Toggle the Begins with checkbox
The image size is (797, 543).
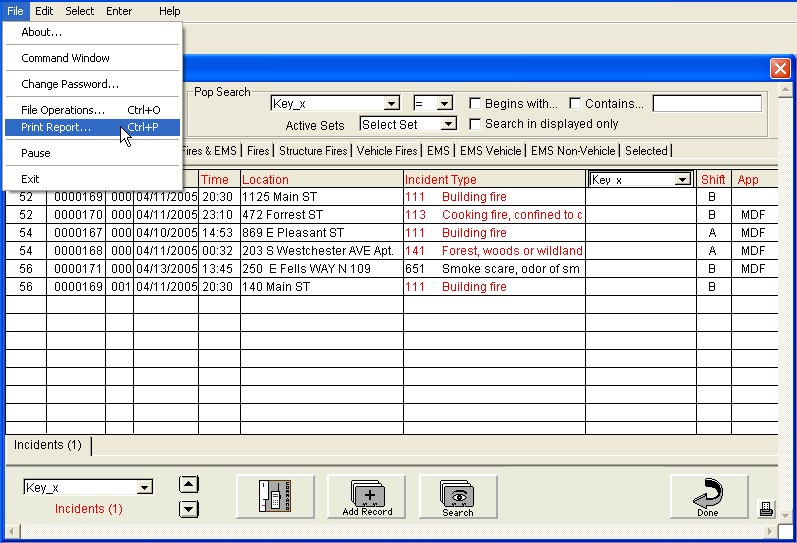tap(475, 104)
